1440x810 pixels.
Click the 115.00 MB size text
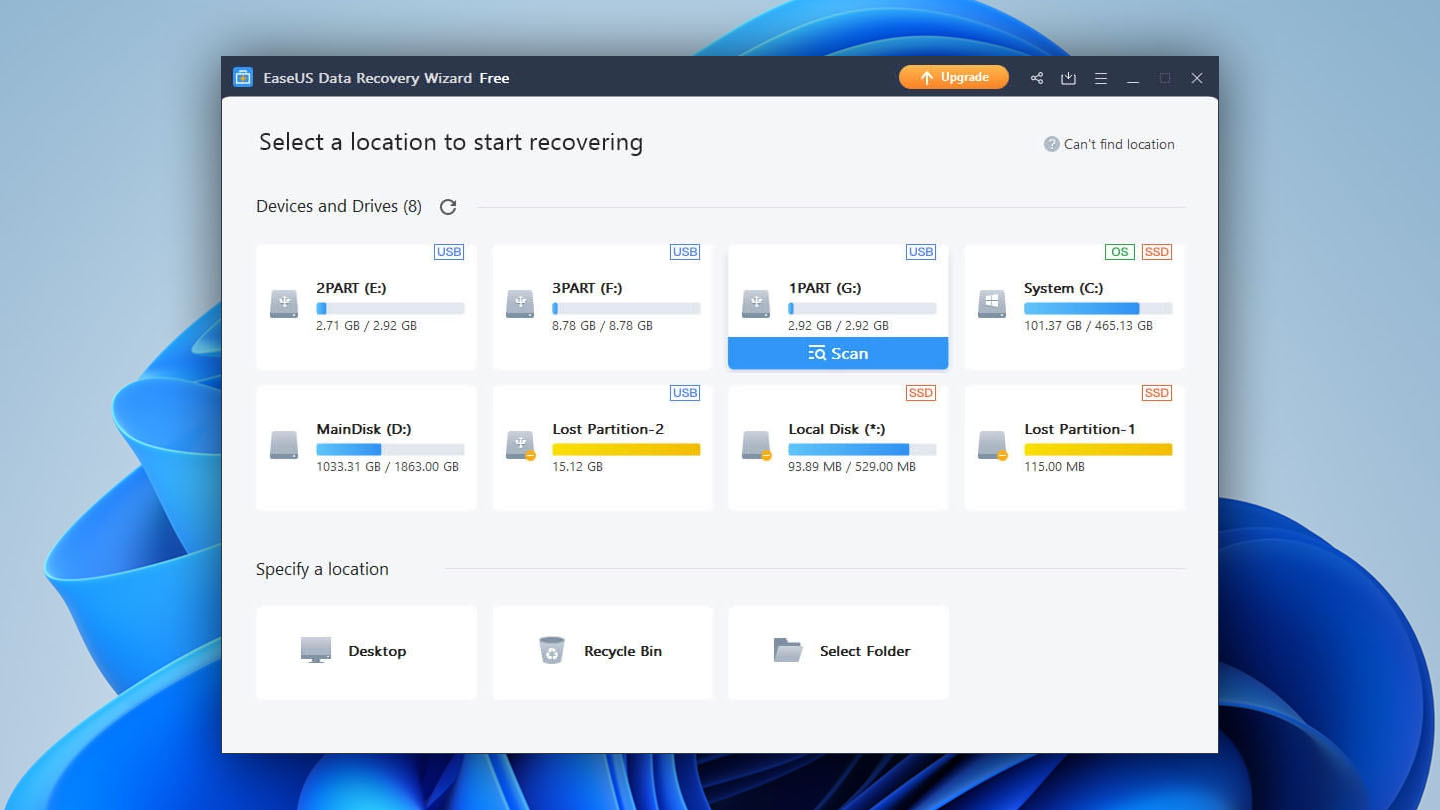click(1054, 467)
